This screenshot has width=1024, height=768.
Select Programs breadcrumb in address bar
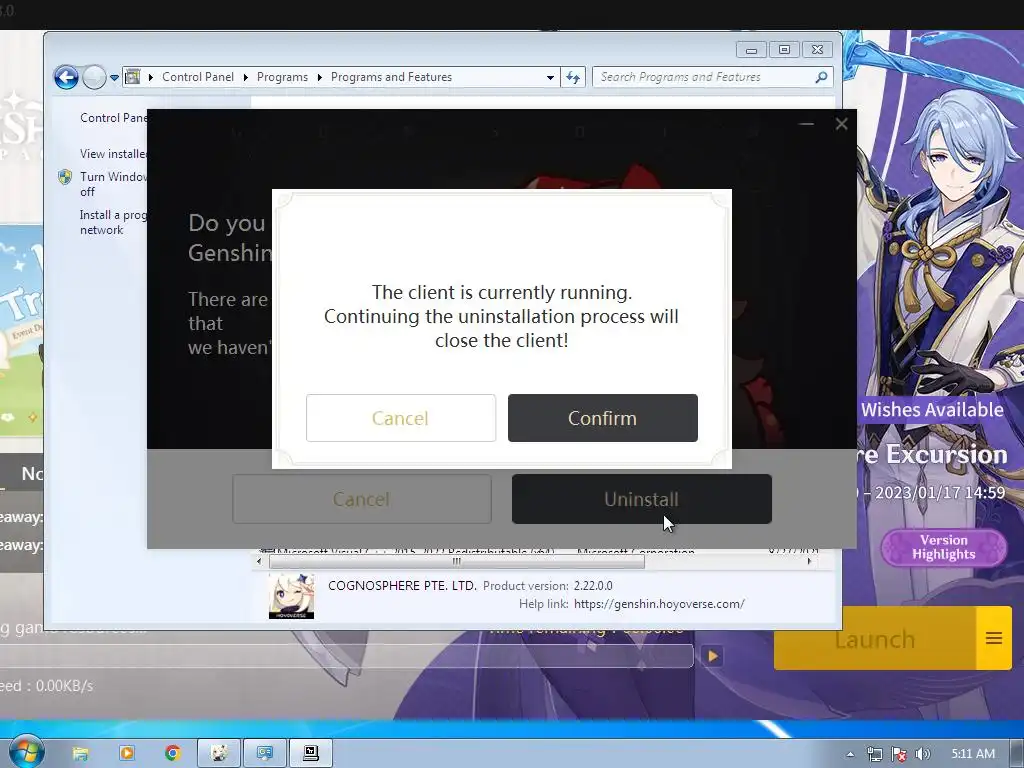[x=282, y=77]
